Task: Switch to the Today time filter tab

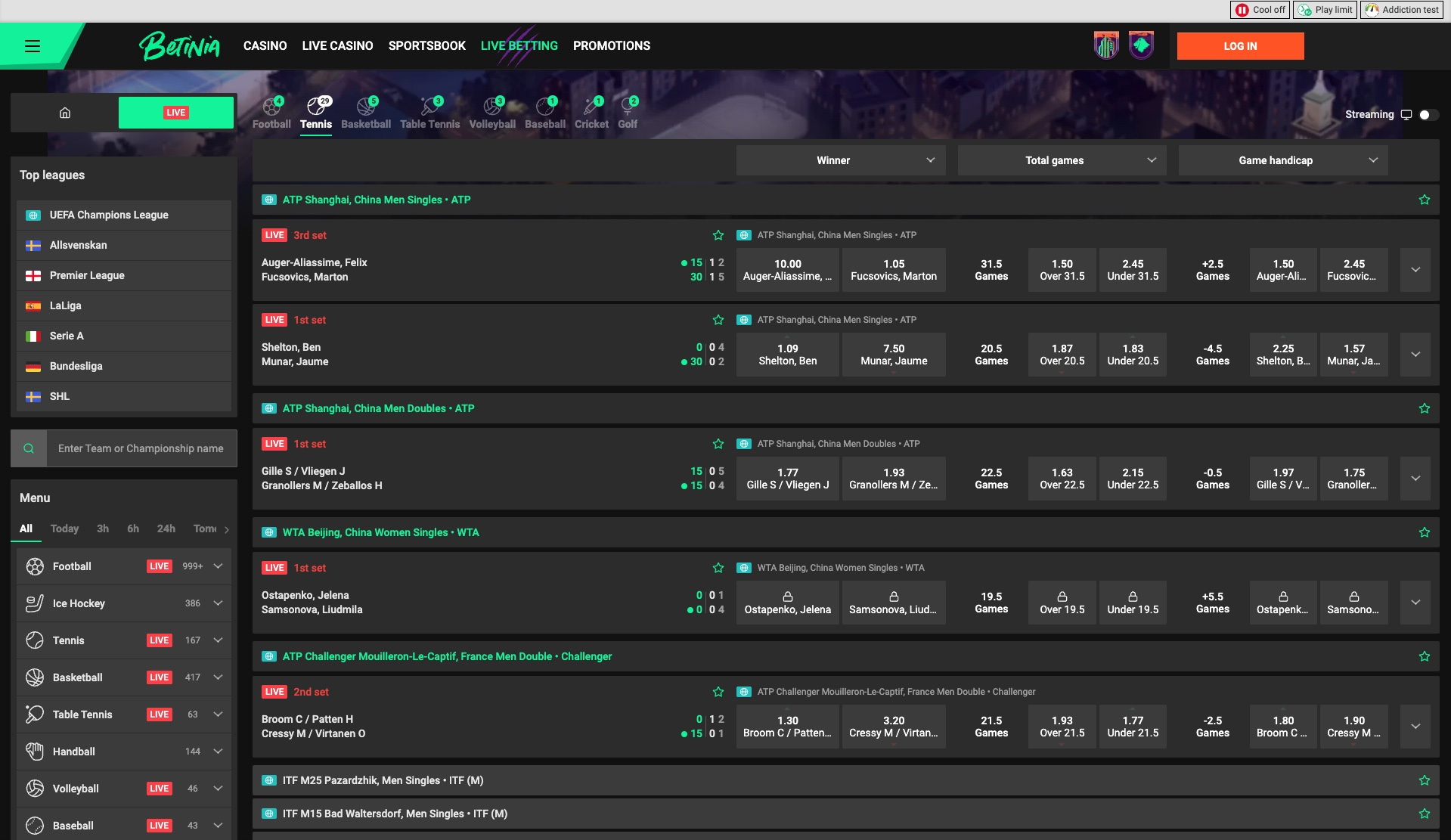Action: pyautogui.click(x=64, y=528)
